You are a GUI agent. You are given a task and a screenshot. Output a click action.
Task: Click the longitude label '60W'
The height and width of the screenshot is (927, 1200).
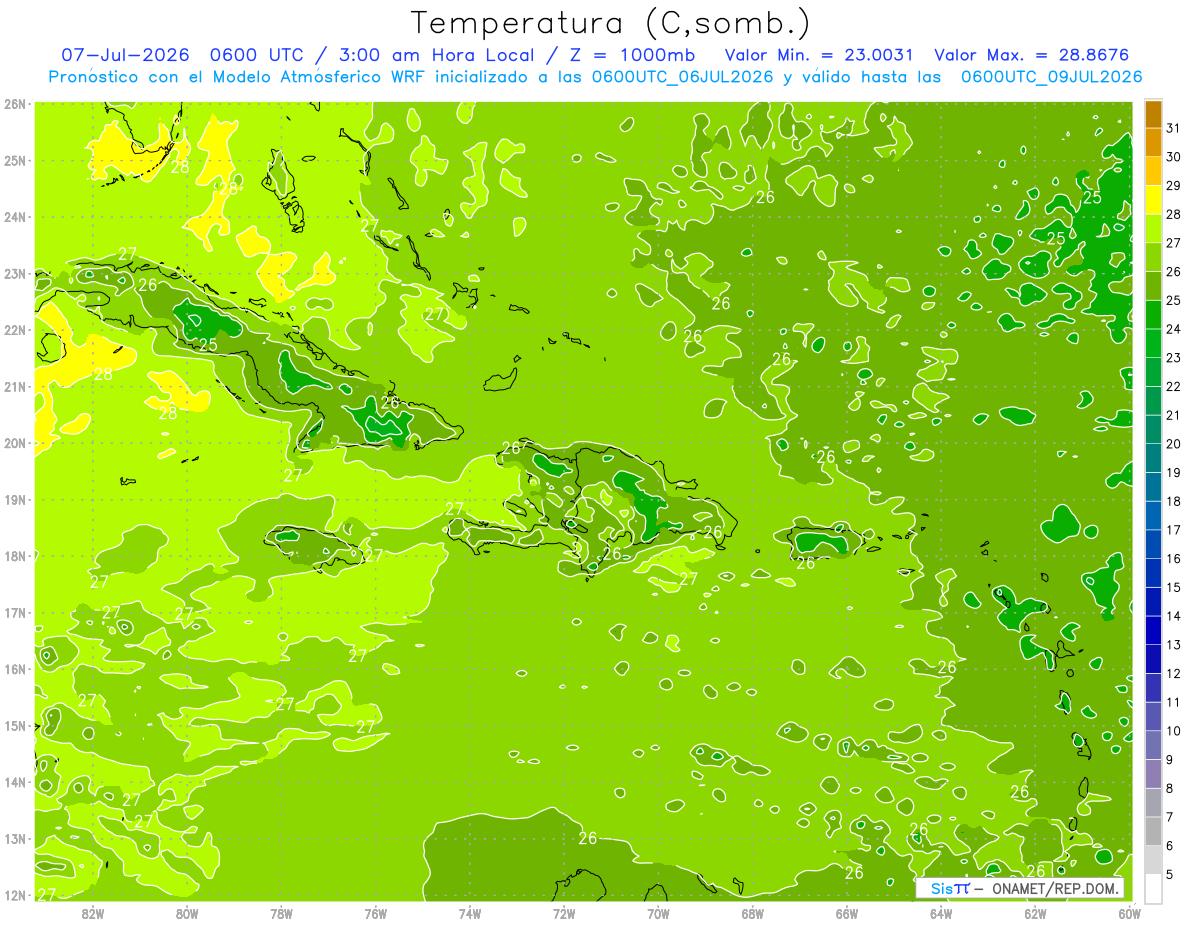tap(1129, 913)
